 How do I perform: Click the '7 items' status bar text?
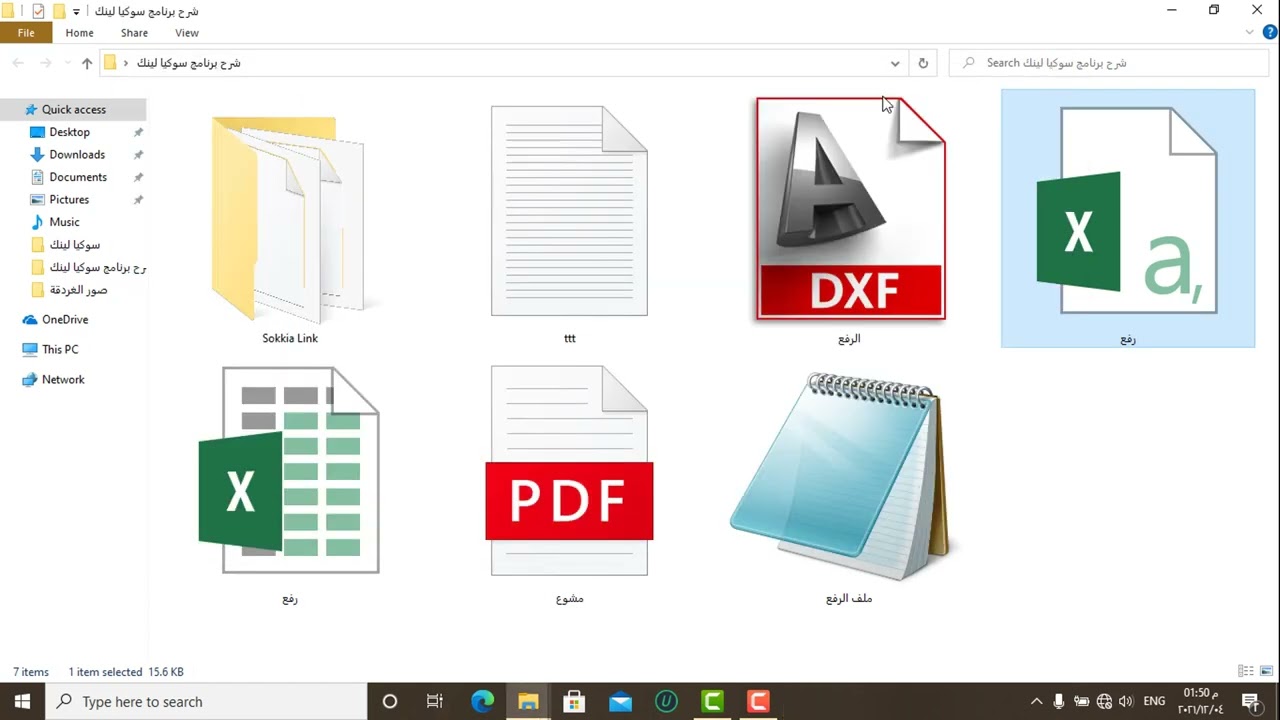click(x=31, y=672)
